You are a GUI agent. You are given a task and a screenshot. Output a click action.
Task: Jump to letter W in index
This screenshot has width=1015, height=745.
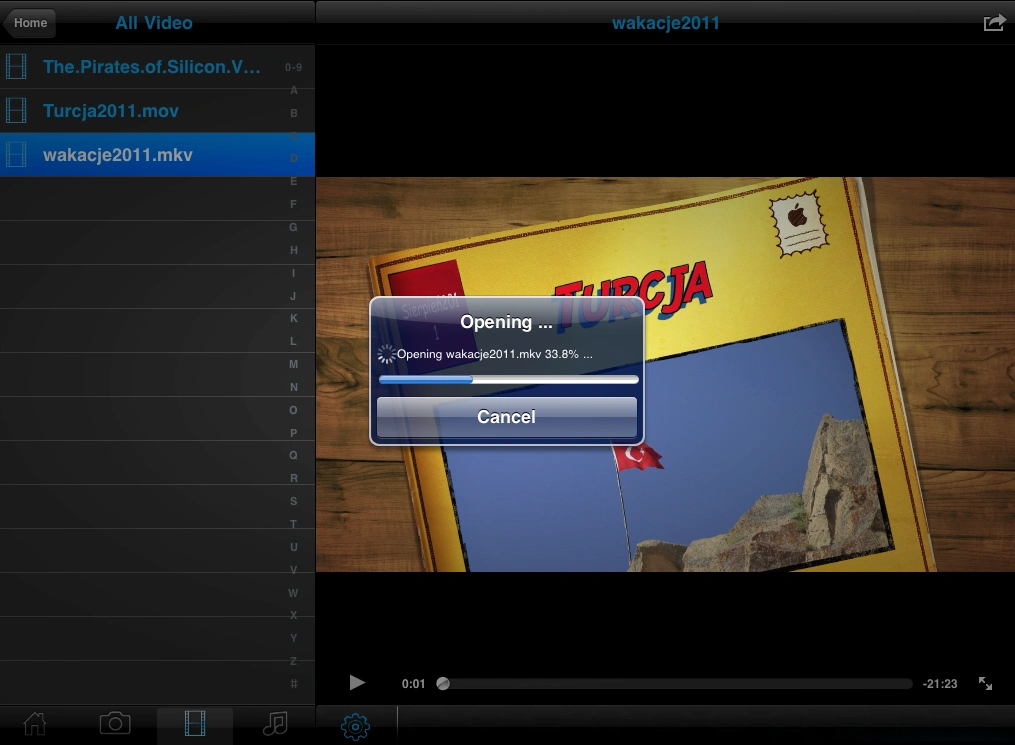click(x=293, y=593)
